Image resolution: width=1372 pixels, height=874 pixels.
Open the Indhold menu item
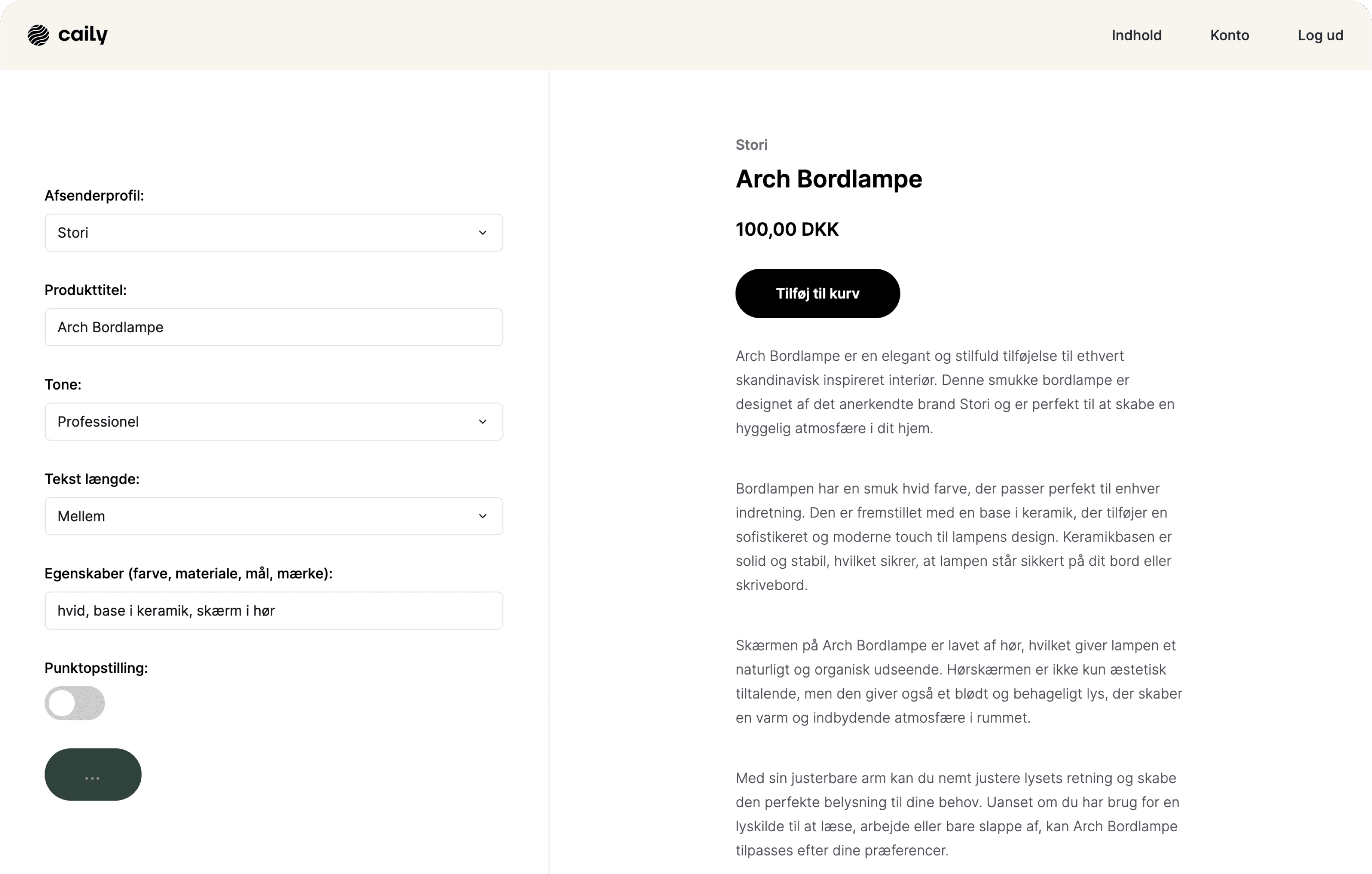point(1136,35)
